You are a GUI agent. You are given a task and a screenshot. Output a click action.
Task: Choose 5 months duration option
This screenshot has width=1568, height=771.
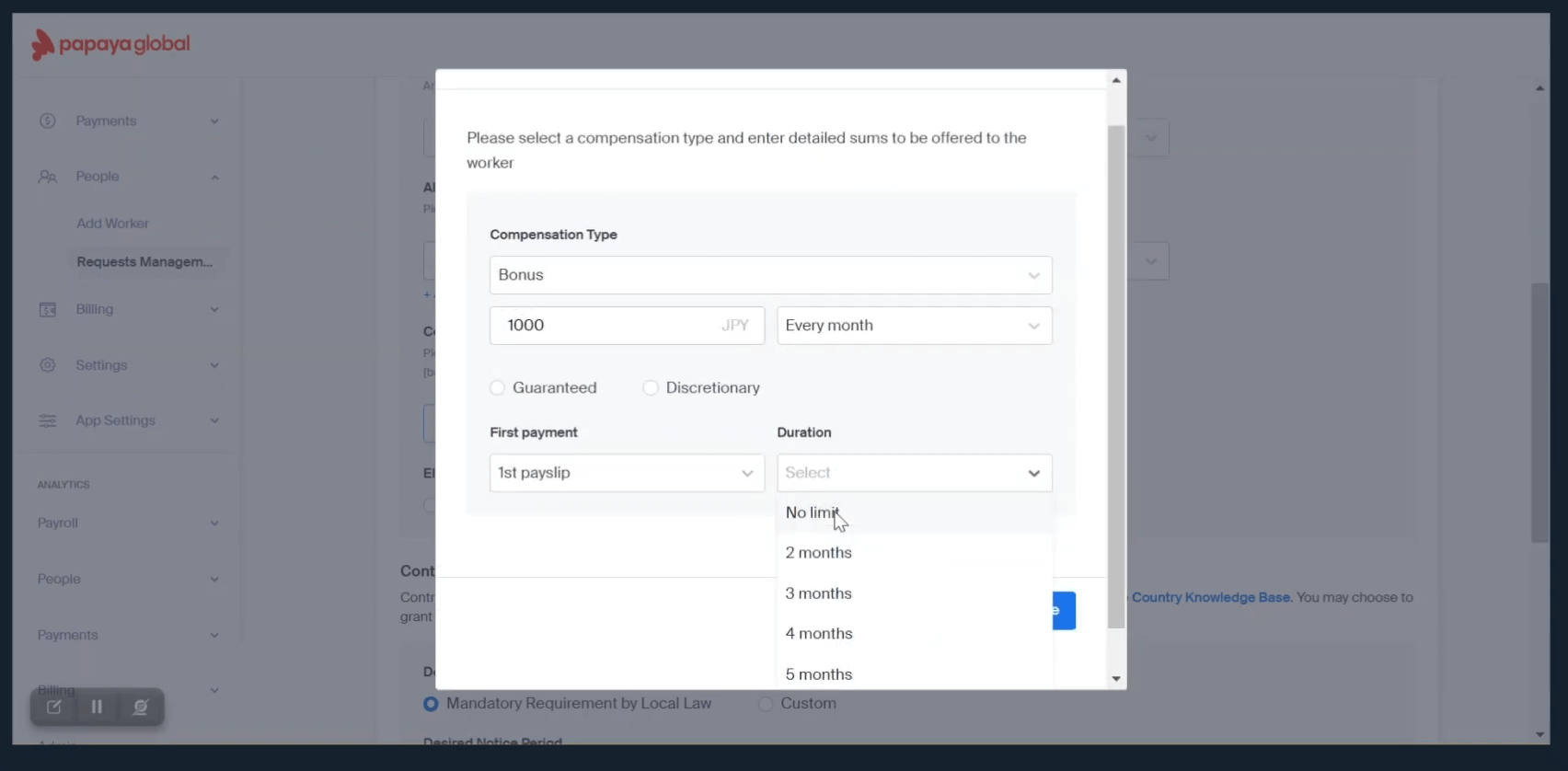915,673
